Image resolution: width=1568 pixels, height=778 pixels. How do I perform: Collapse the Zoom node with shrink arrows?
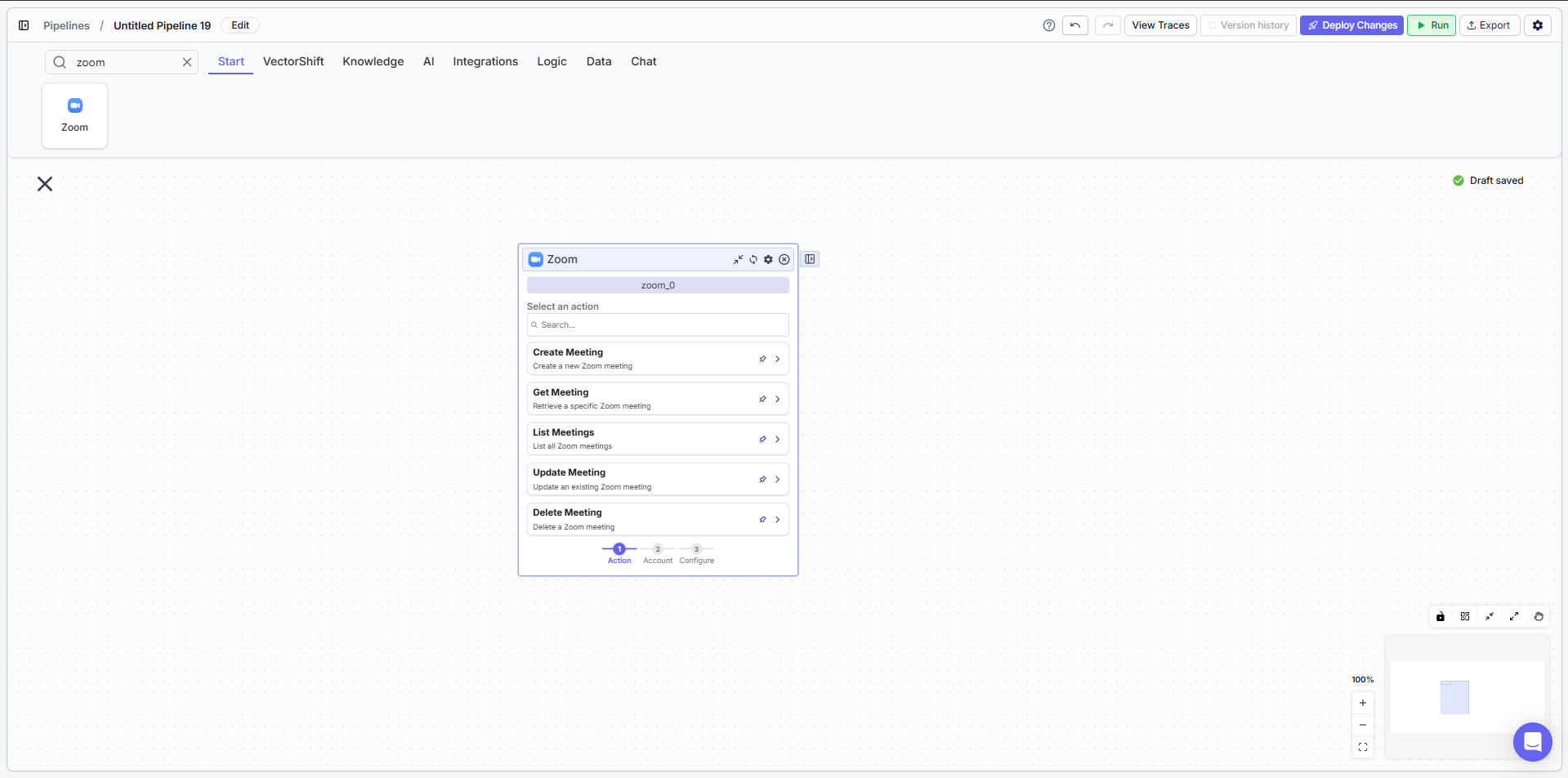738,259
